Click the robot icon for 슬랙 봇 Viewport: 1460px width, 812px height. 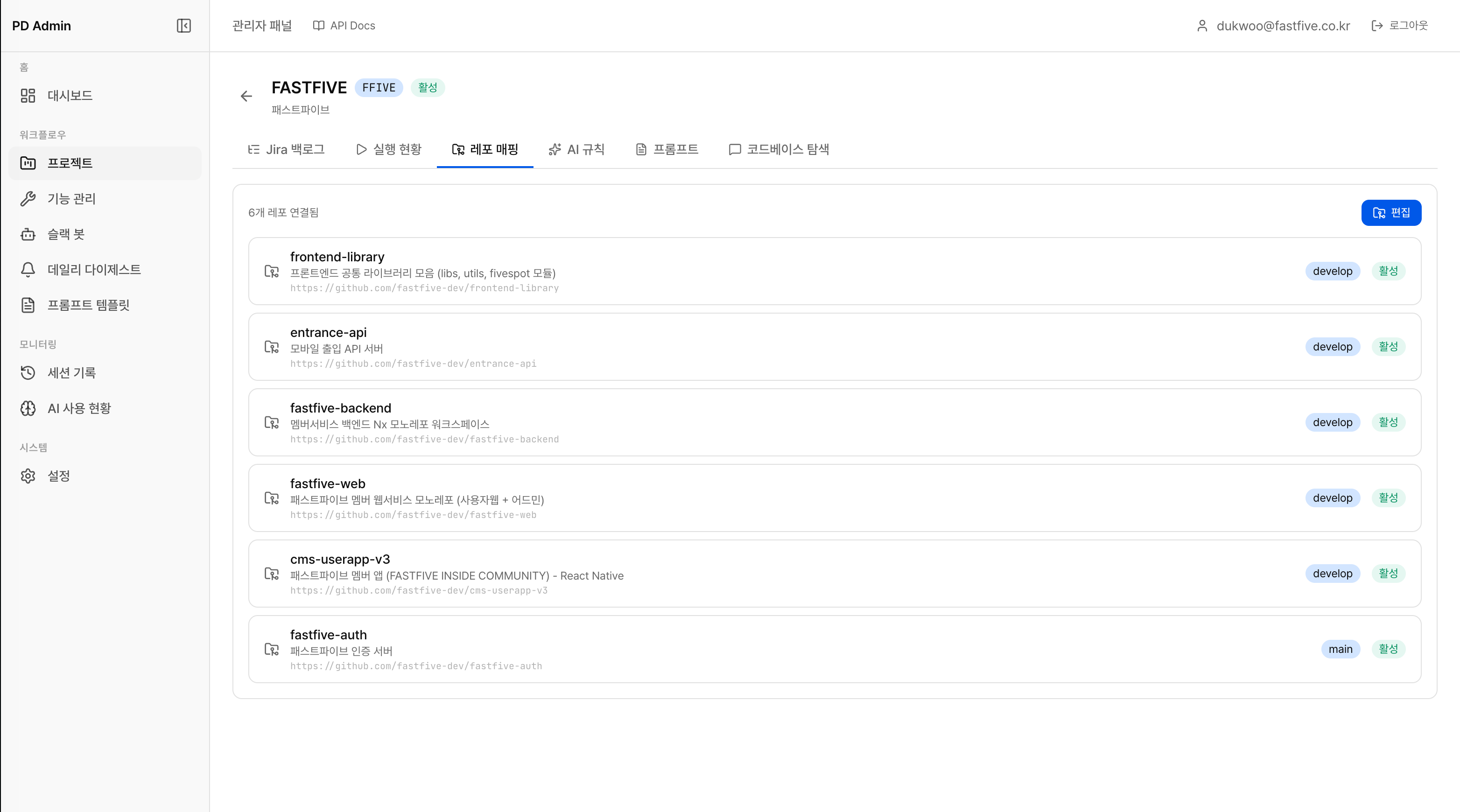[28, 234]
